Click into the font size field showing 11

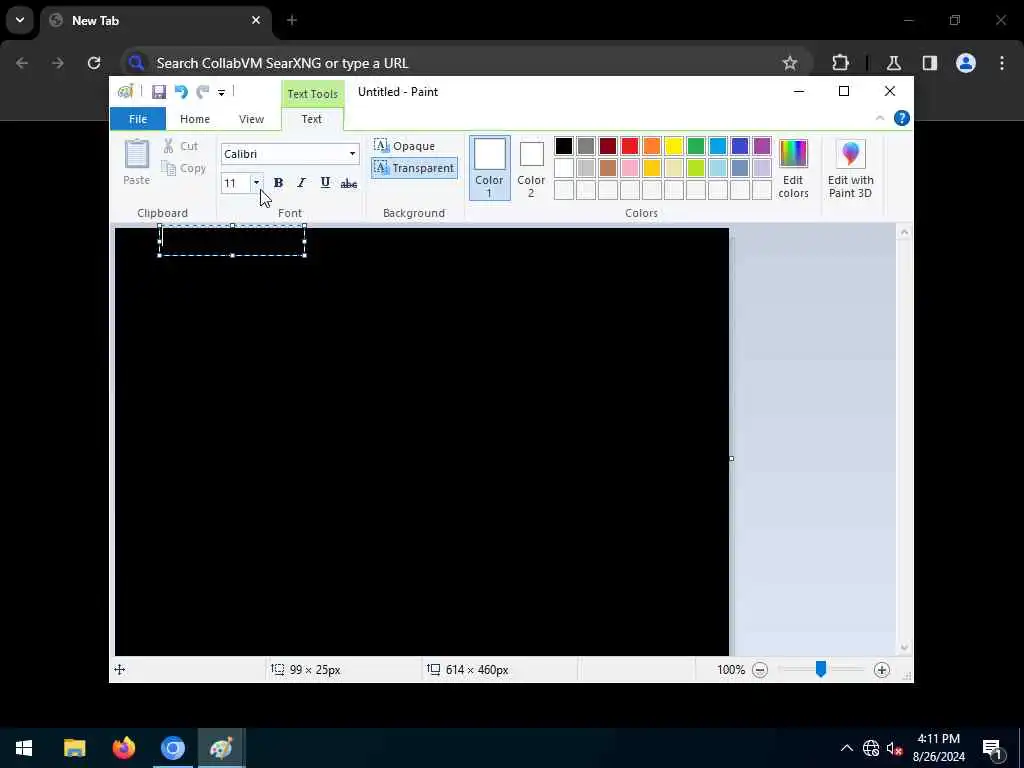pos(235,183)
